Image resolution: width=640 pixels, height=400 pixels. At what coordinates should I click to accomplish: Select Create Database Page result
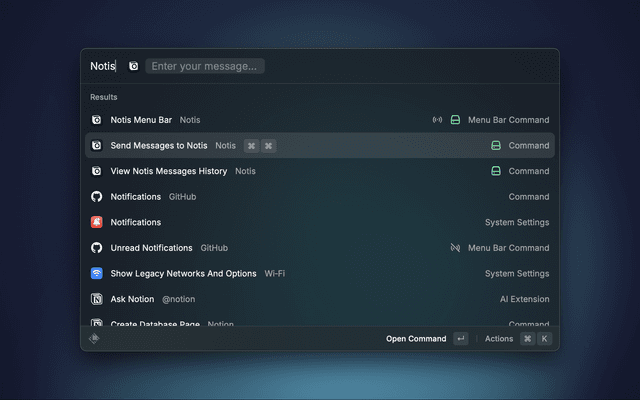[x=155, y=324]
